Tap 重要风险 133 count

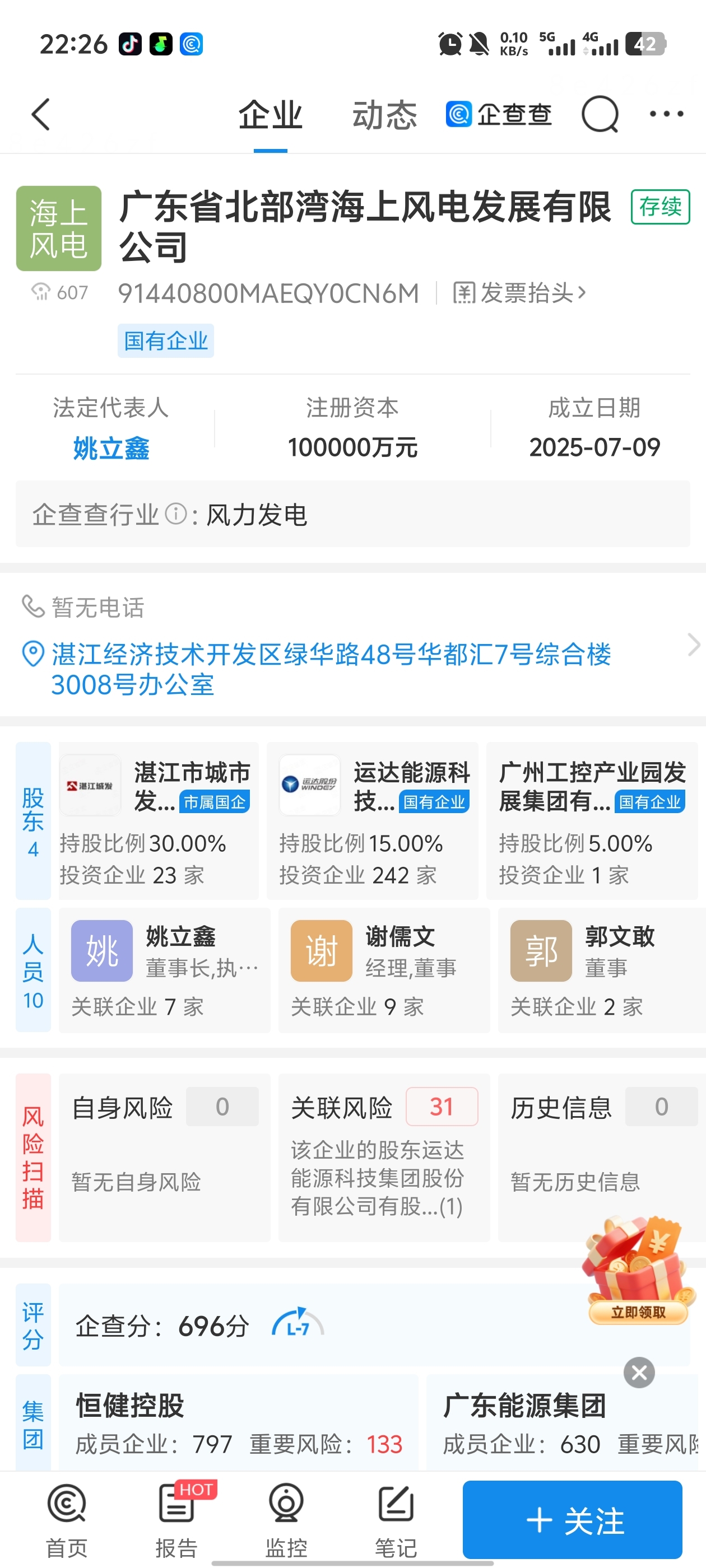pyautogui.click(x=326, y=1444)
